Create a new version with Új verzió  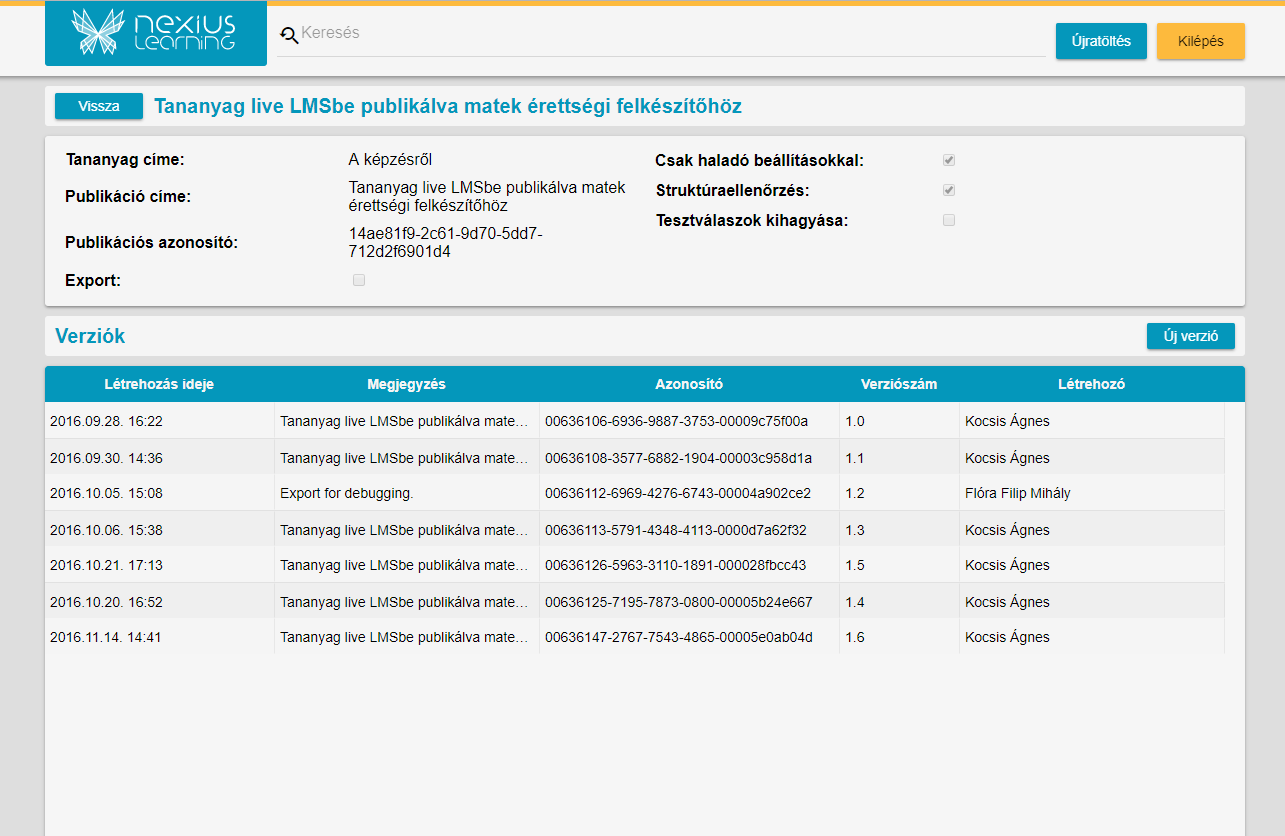point(1190,336)
